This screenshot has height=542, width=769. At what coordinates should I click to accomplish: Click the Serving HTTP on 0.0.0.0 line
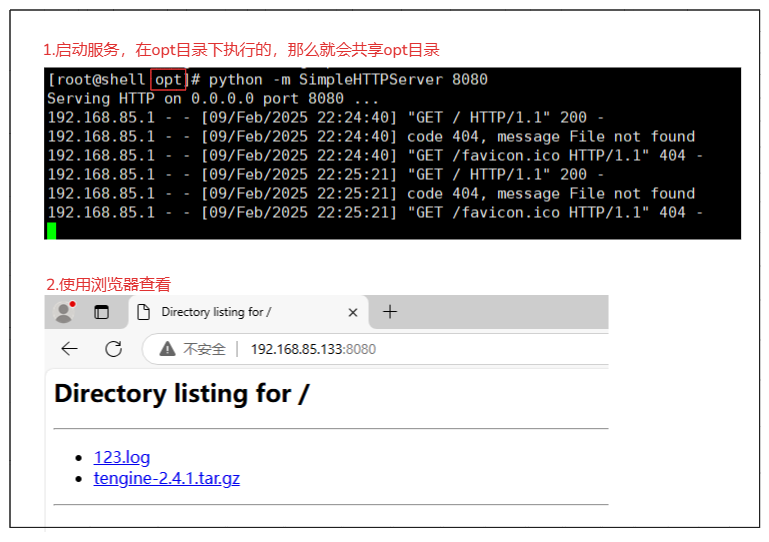coord(212,99)
